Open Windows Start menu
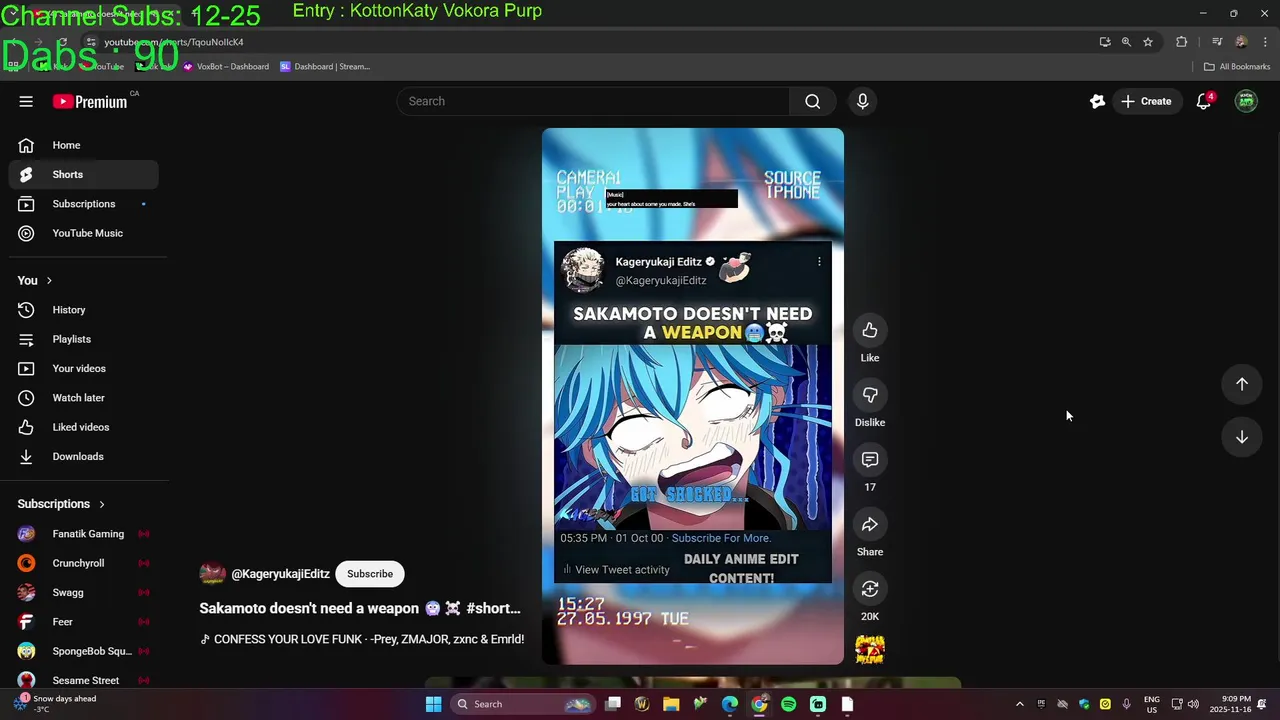The height and width of the screenshot is (720, 1280). click(x=433, y=704)
